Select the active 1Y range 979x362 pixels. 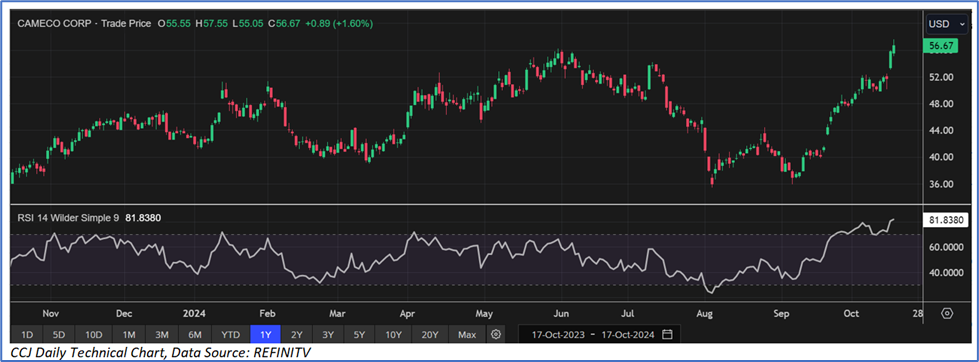coord(265,334)
